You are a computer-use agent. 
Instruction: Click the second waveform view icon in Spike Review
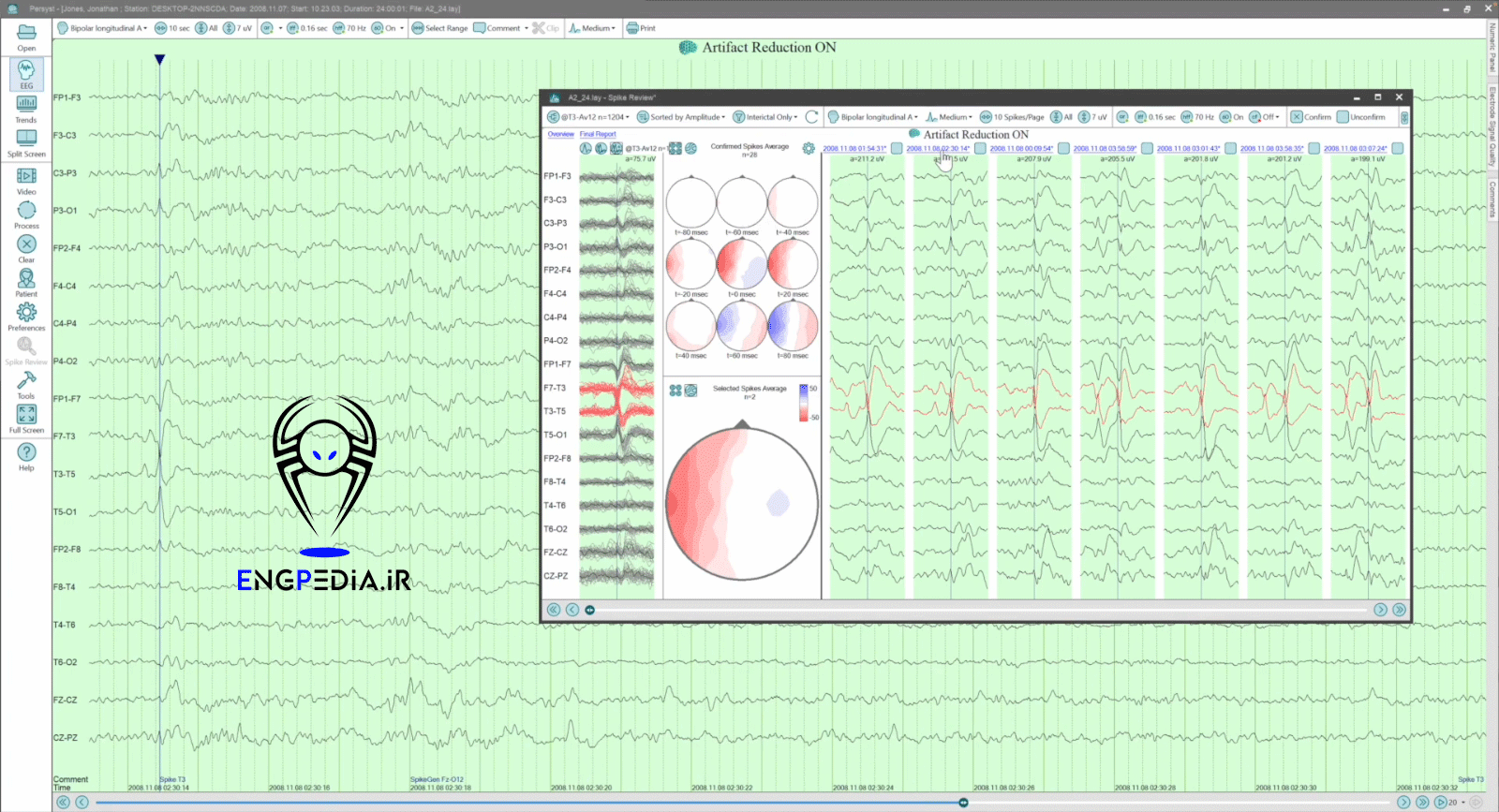click(x=601, y=148)
